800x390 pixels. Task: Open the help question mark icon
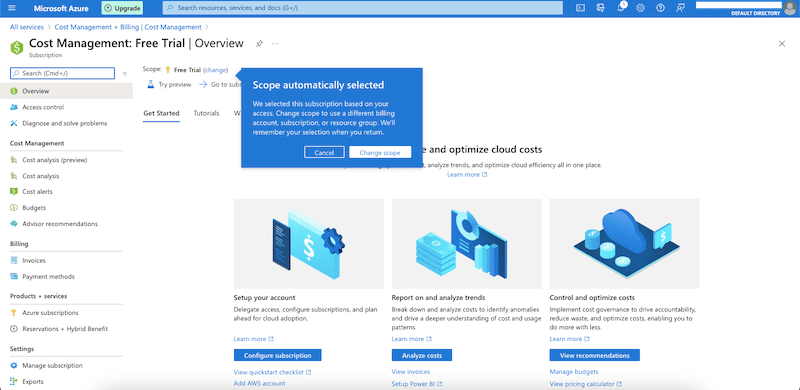660,8
